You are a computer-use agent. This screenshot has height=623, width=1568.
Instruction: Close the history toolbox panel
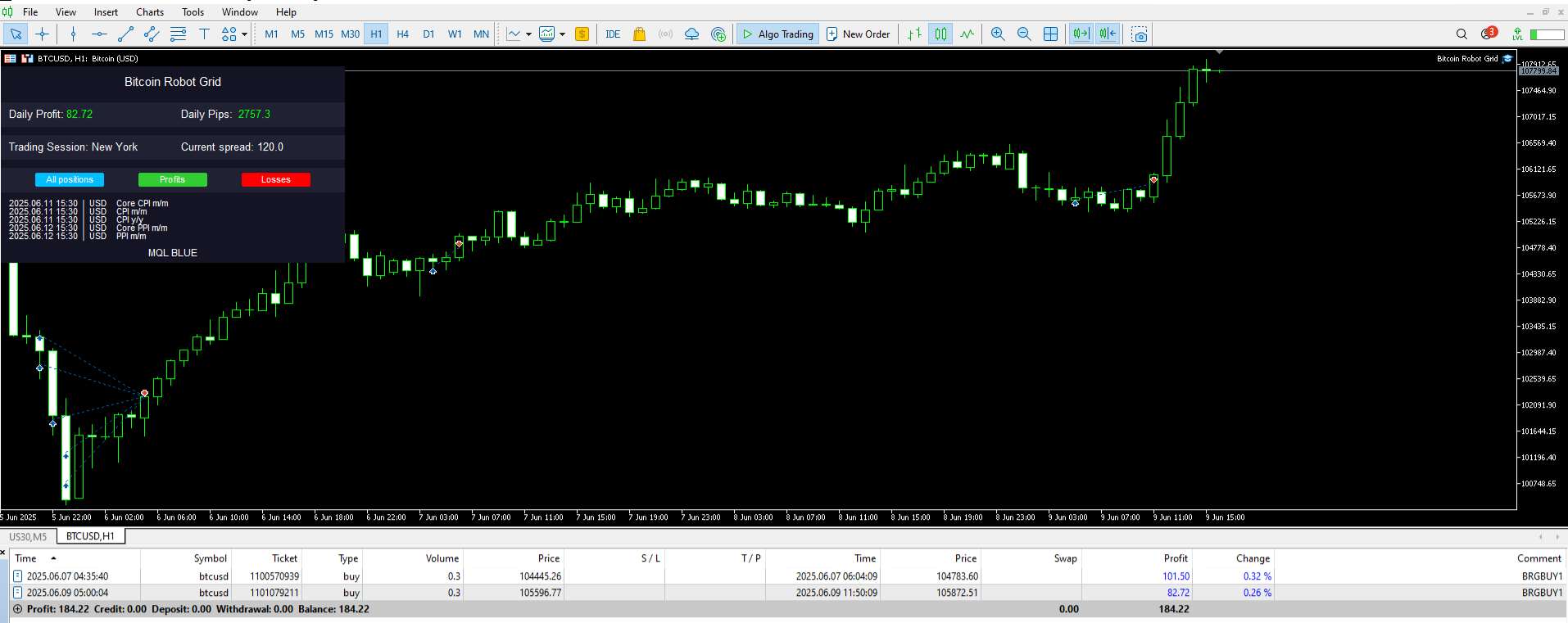coord(3,553)
